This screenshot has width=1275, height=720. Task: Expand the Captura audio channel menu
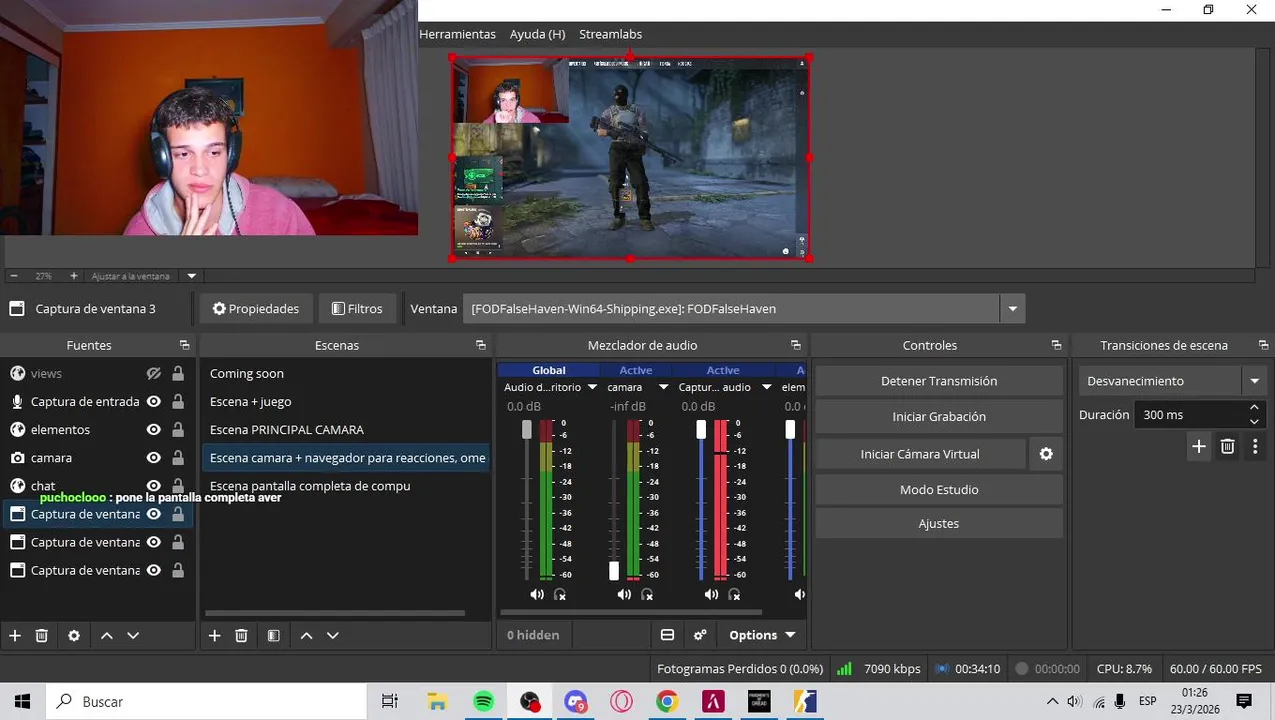pos(766,387)
